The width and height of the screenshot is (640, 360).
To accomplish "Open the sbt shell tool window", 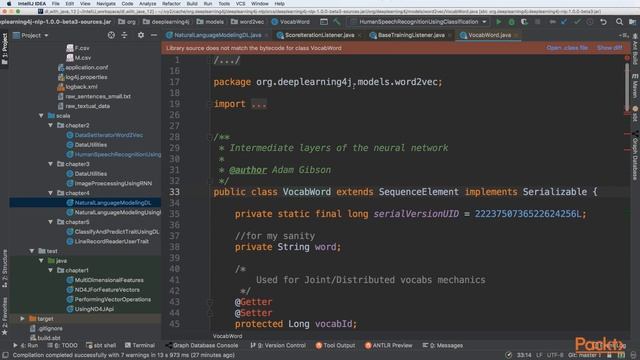I will (x=101, y=345).
